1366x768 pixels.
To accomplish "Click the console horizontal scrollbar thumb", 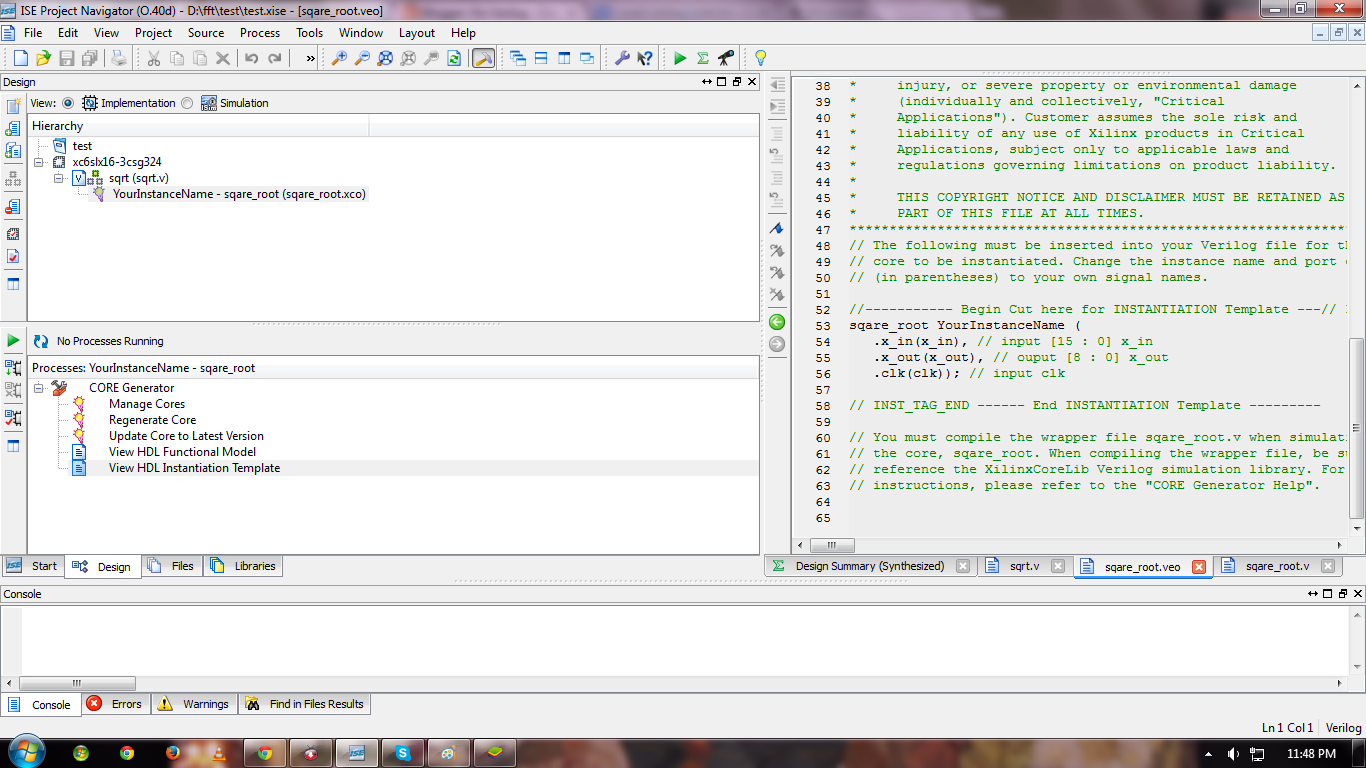I will pos(76,684).
